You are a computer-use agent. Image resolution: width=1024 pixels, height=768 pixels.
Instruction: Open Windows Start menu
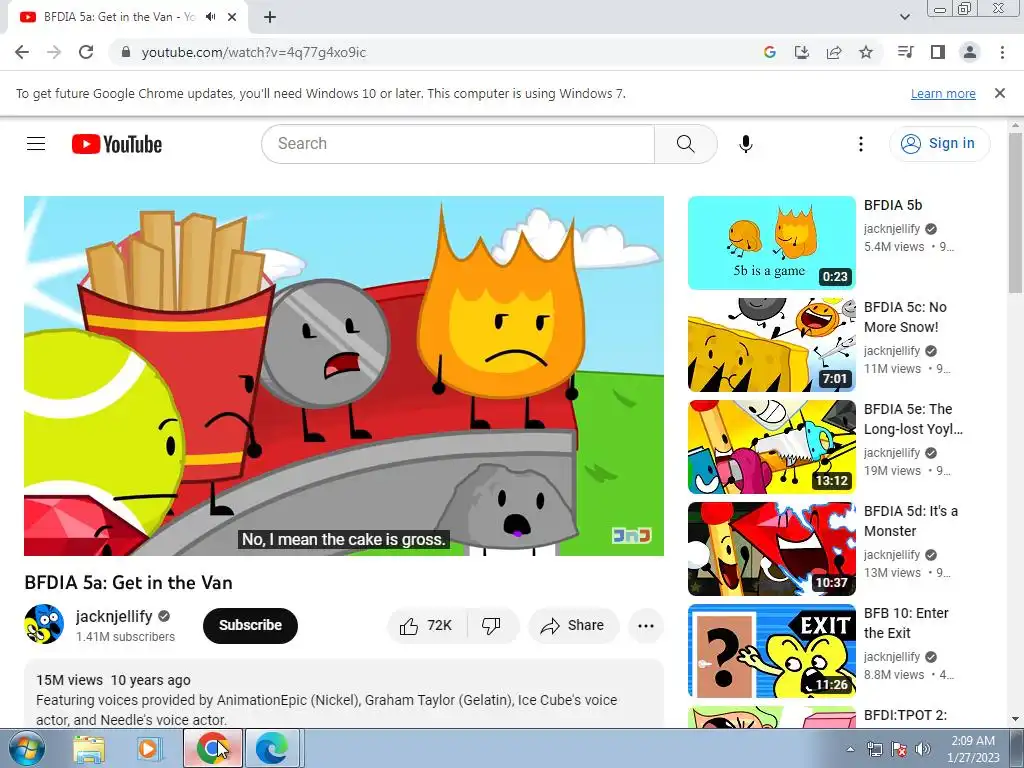pyautogui.click(x=26, y=749)
